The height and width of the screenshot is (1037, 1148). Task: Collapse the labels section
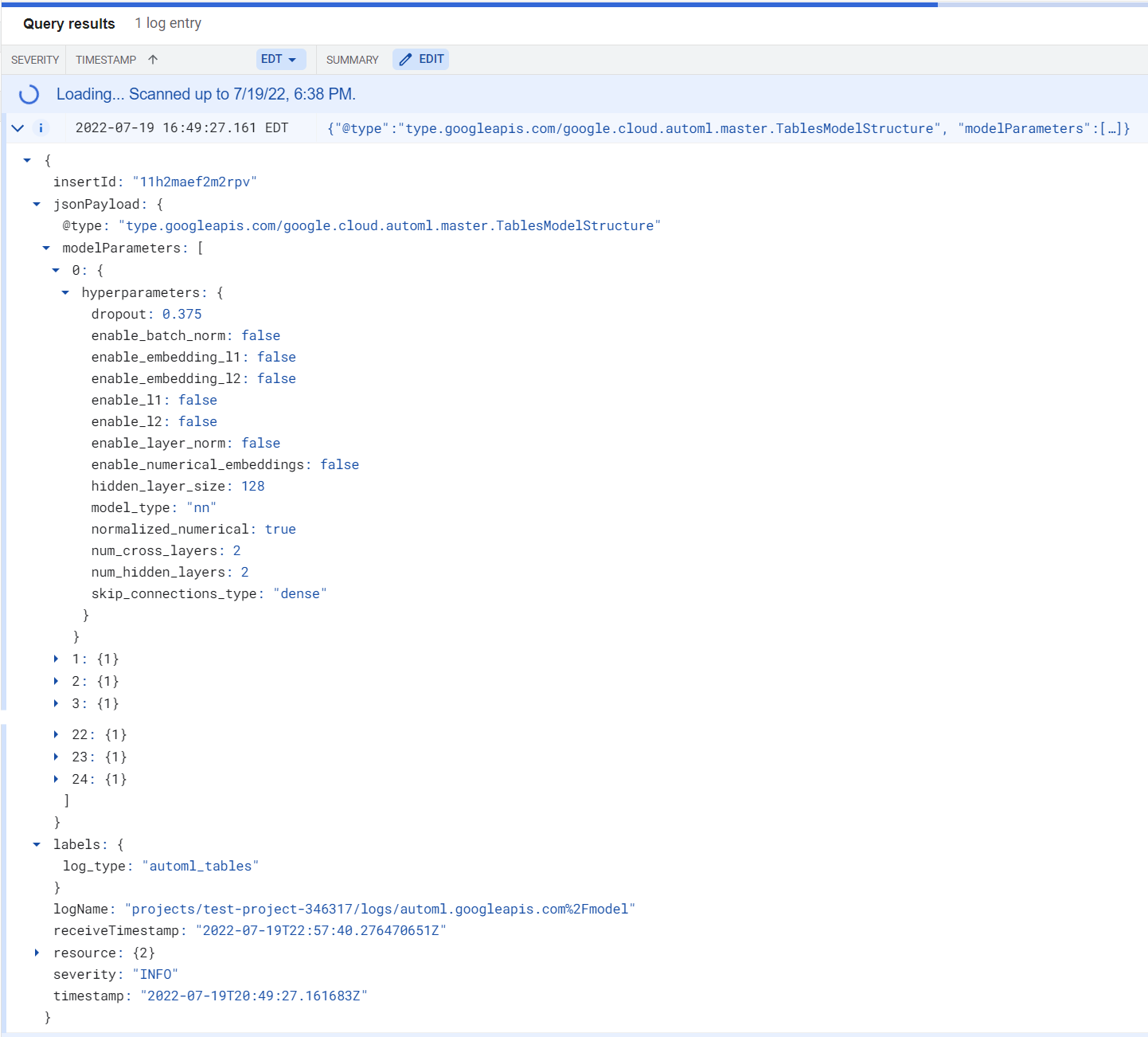(37, 844)
